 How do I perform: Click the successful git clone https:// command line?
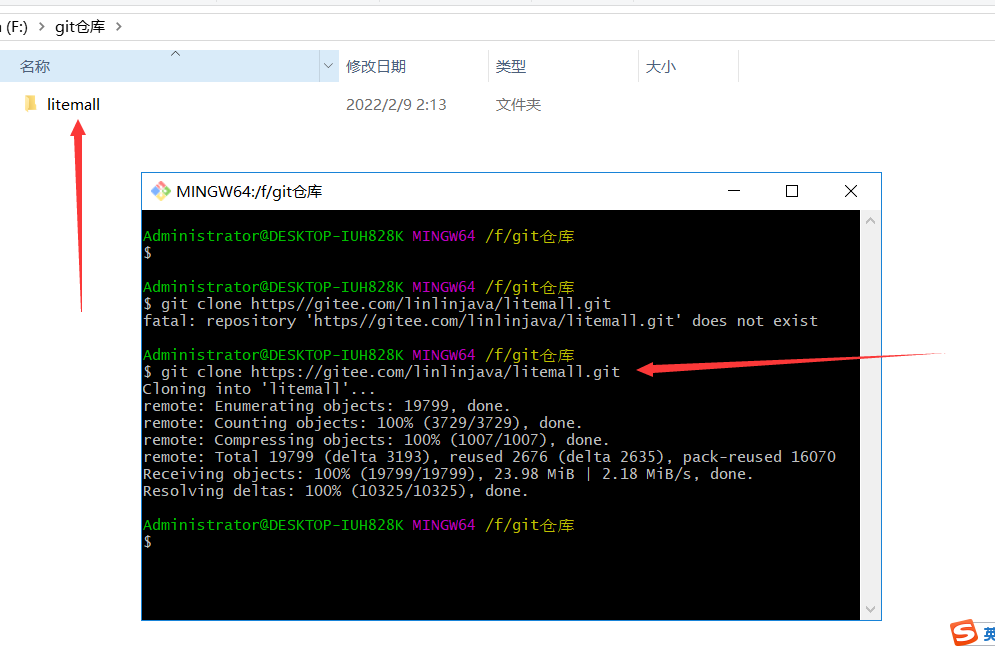tap(381, 372)
